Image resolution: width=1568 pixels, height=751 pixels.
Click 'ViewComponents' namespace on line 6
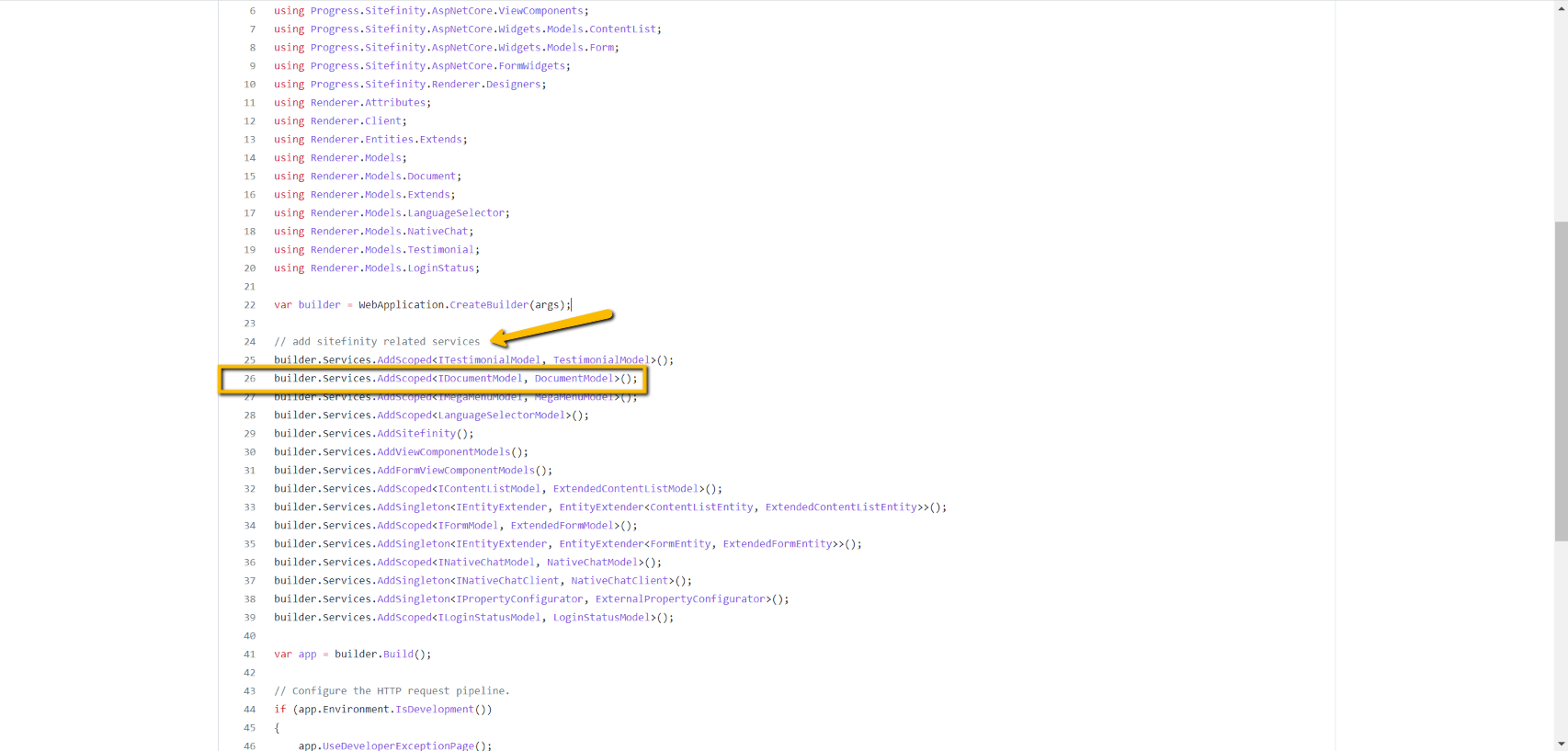pyautogui.click(x=540, y=11)
